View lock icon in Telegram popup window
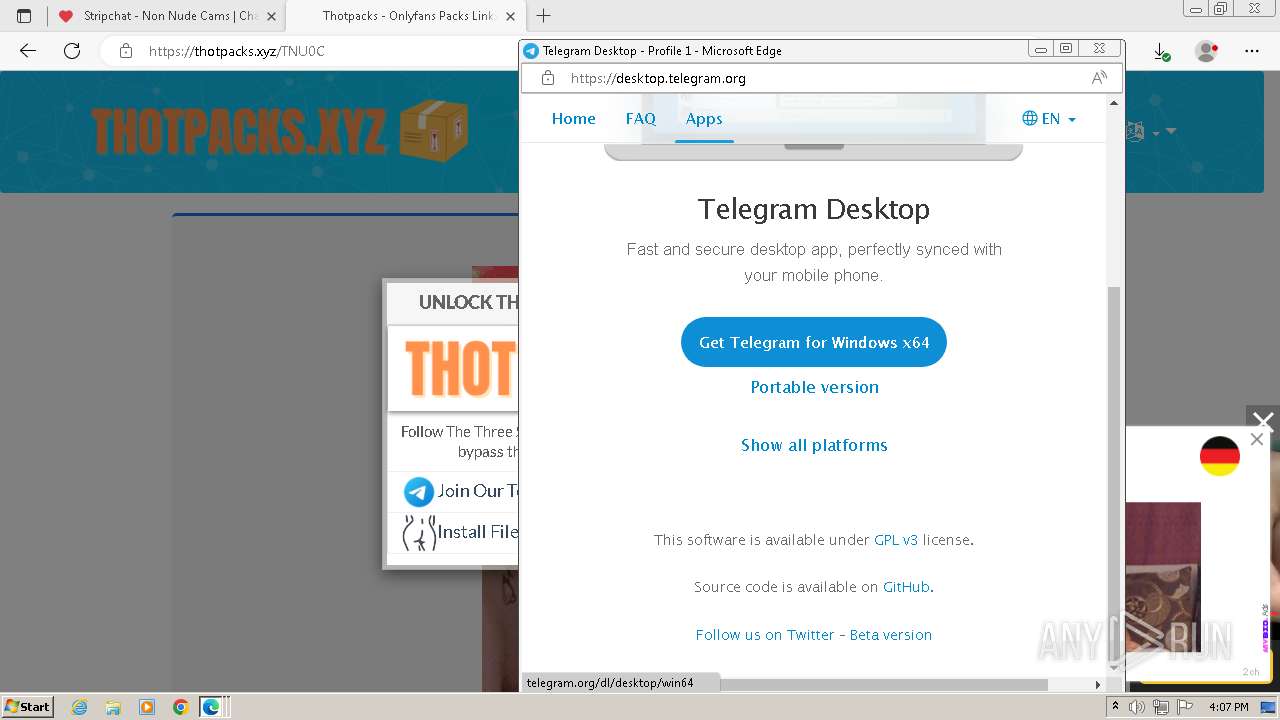The image size is (1280, 720). pos(548,78)
